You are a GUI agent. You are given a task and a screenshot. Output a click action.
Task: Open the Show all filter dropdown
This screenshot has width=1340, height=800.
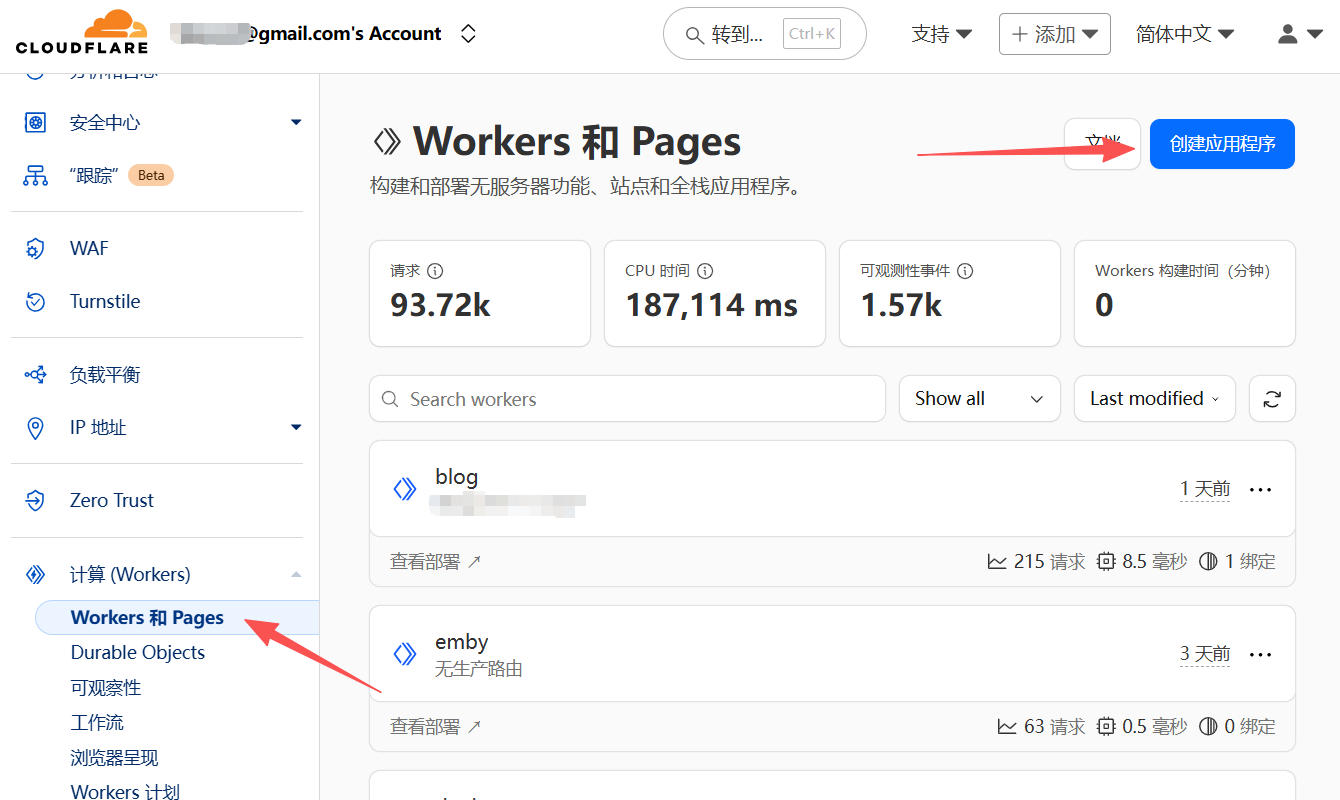(978, 399)
